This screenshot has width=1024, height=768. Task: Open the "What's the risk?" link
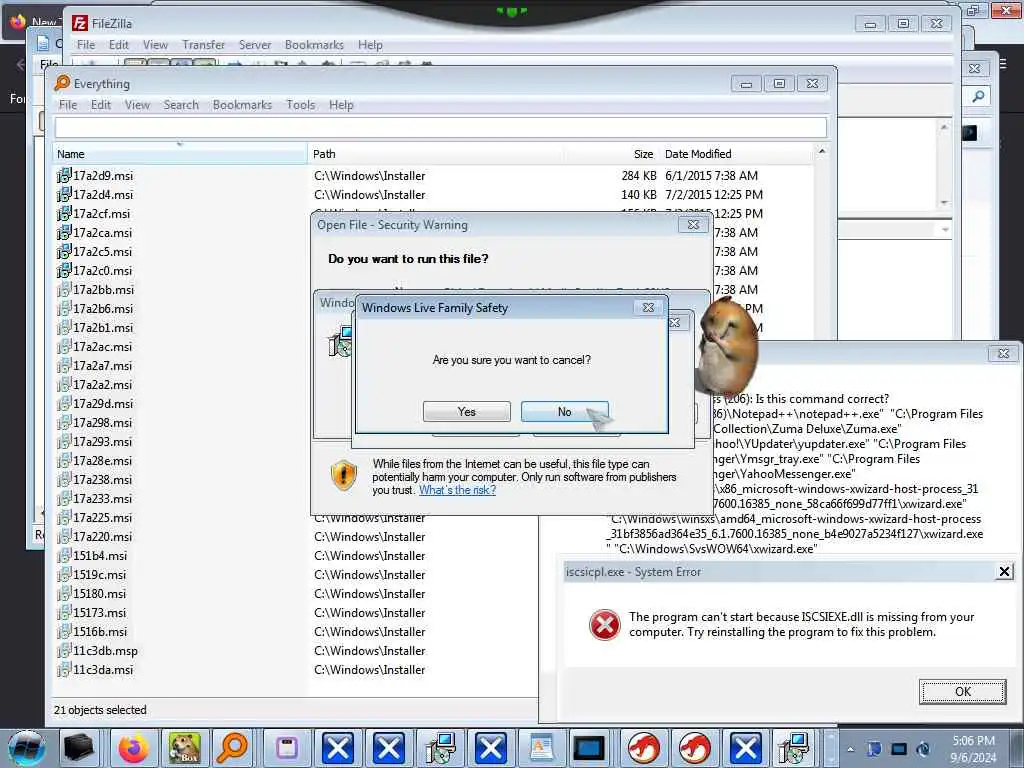click(457, 490)
